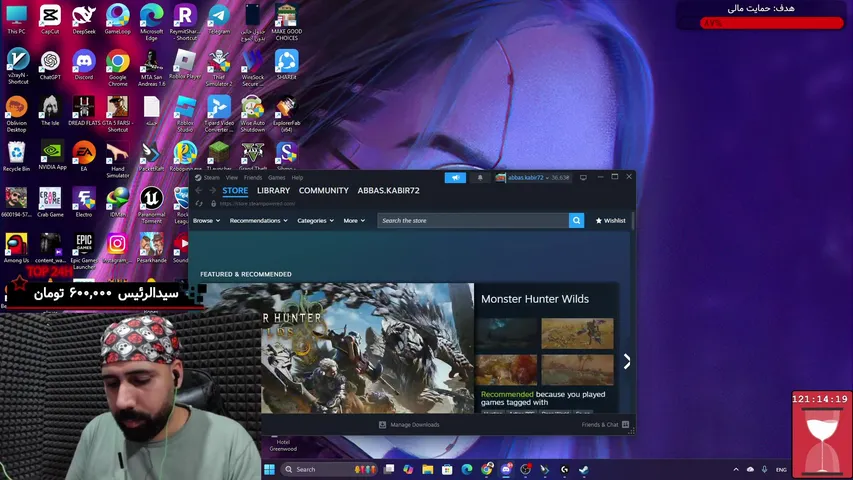
Task: Open the Roblox Studio desktop icon
Action: [185, 114]
